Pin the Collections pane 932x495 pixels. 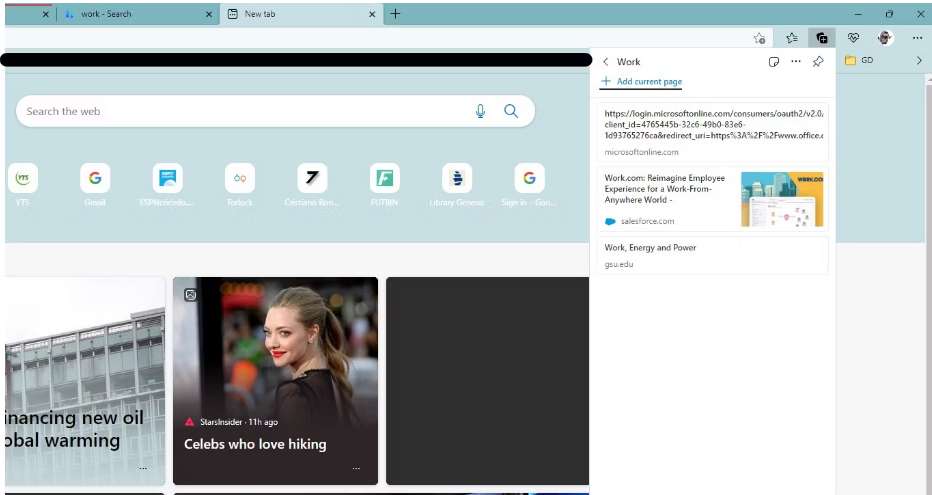[x=817, y=62]
